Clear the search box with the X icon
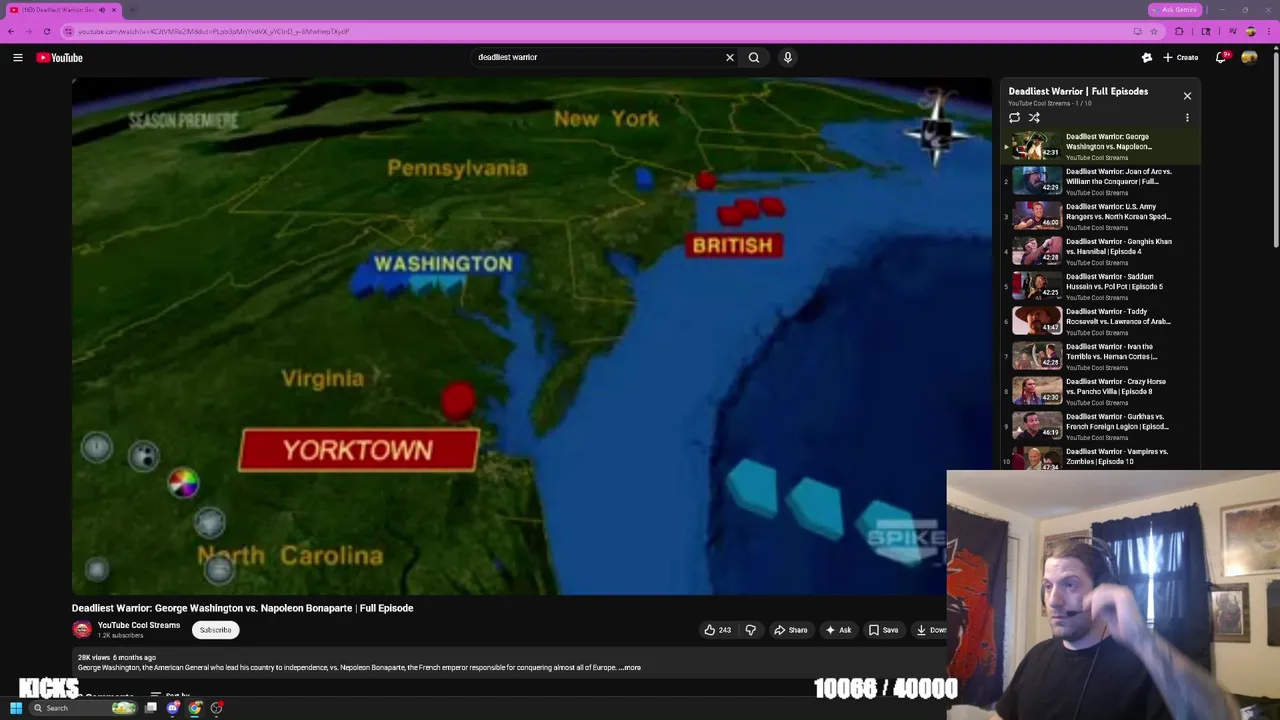The width and height of the screenshot is (1280, 720). point(730,58)
